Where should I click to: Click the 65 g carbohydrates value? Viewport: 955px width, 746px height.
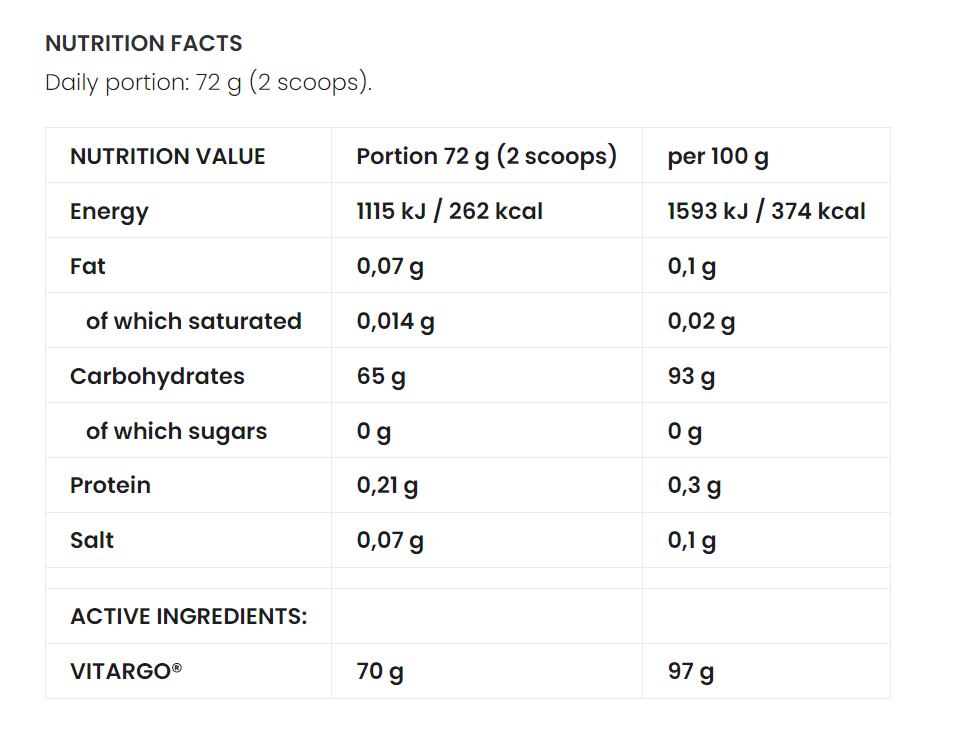point(380,377)
